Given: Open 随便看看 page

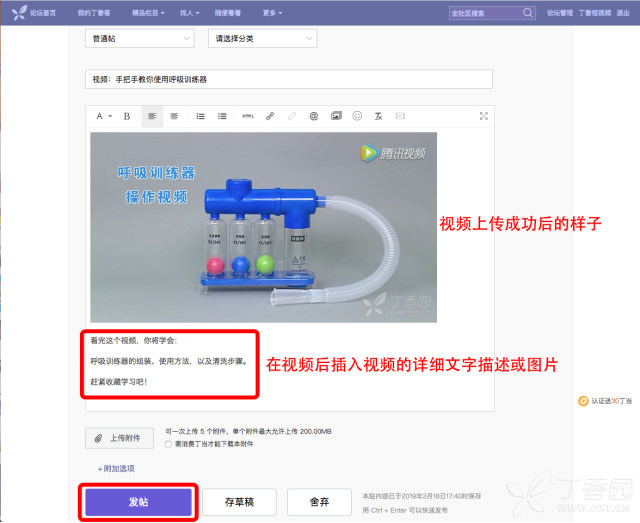Looking at the screenshot, I should pyautogui.click(x=228, y=13).
